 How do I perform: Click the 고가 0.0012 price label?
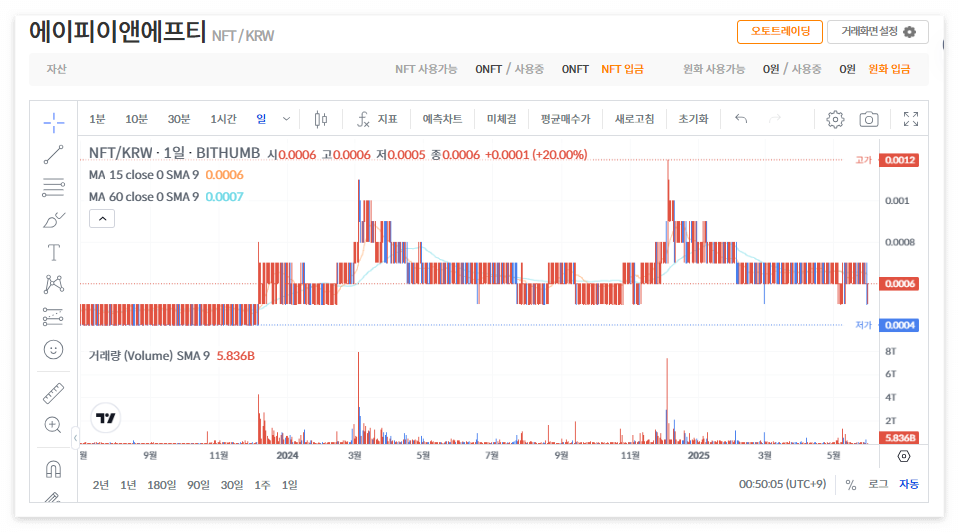point(900,160)
